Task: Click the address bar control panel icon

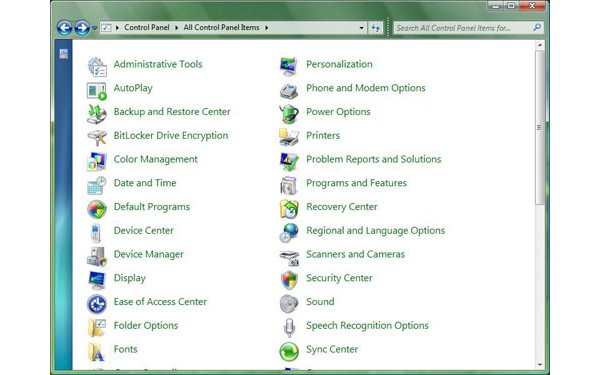Action: (x=106, y=28)
